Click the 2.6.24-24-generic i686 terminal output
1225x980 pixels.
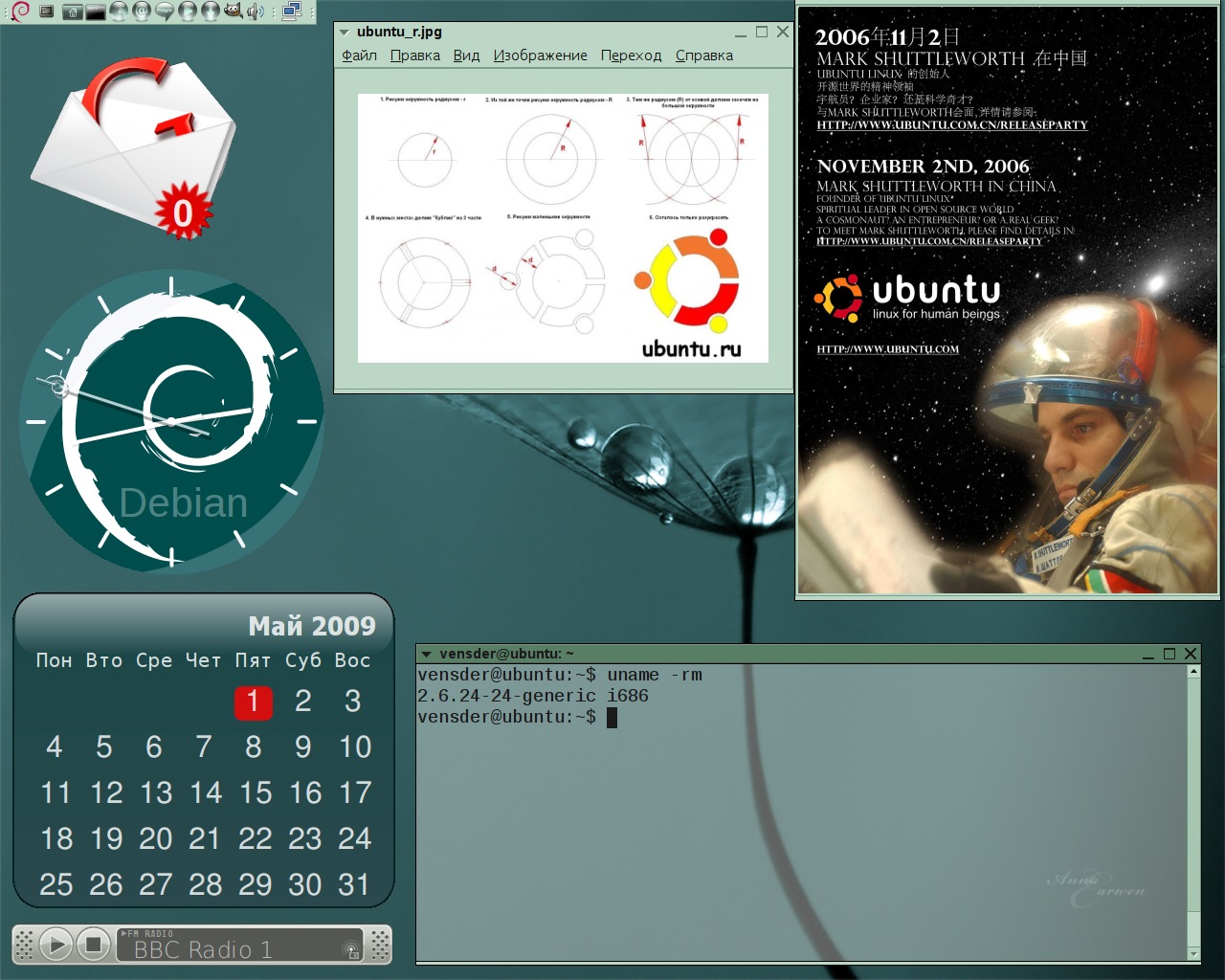click(533, 696)
